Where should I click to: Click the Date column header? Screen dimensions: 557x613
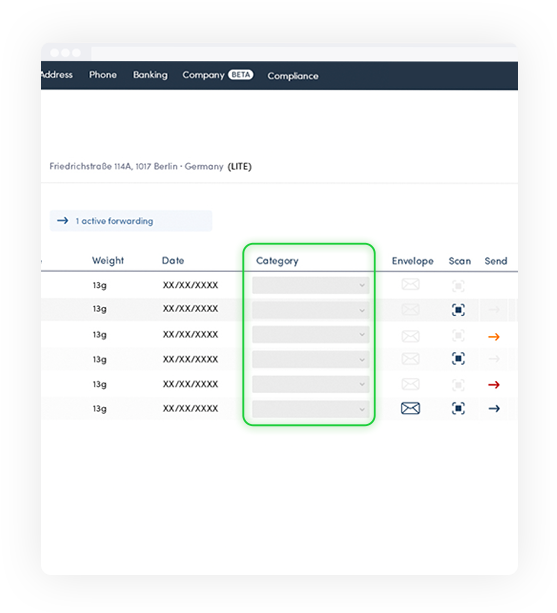click(173, 260)
